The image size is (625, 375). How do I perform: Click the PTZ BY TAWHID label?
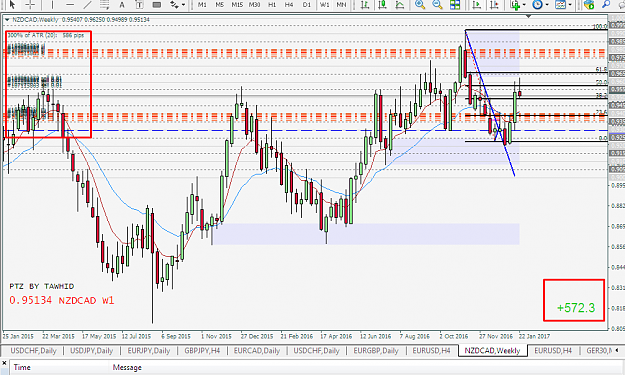pyautogui.click(x=42, y=286)
